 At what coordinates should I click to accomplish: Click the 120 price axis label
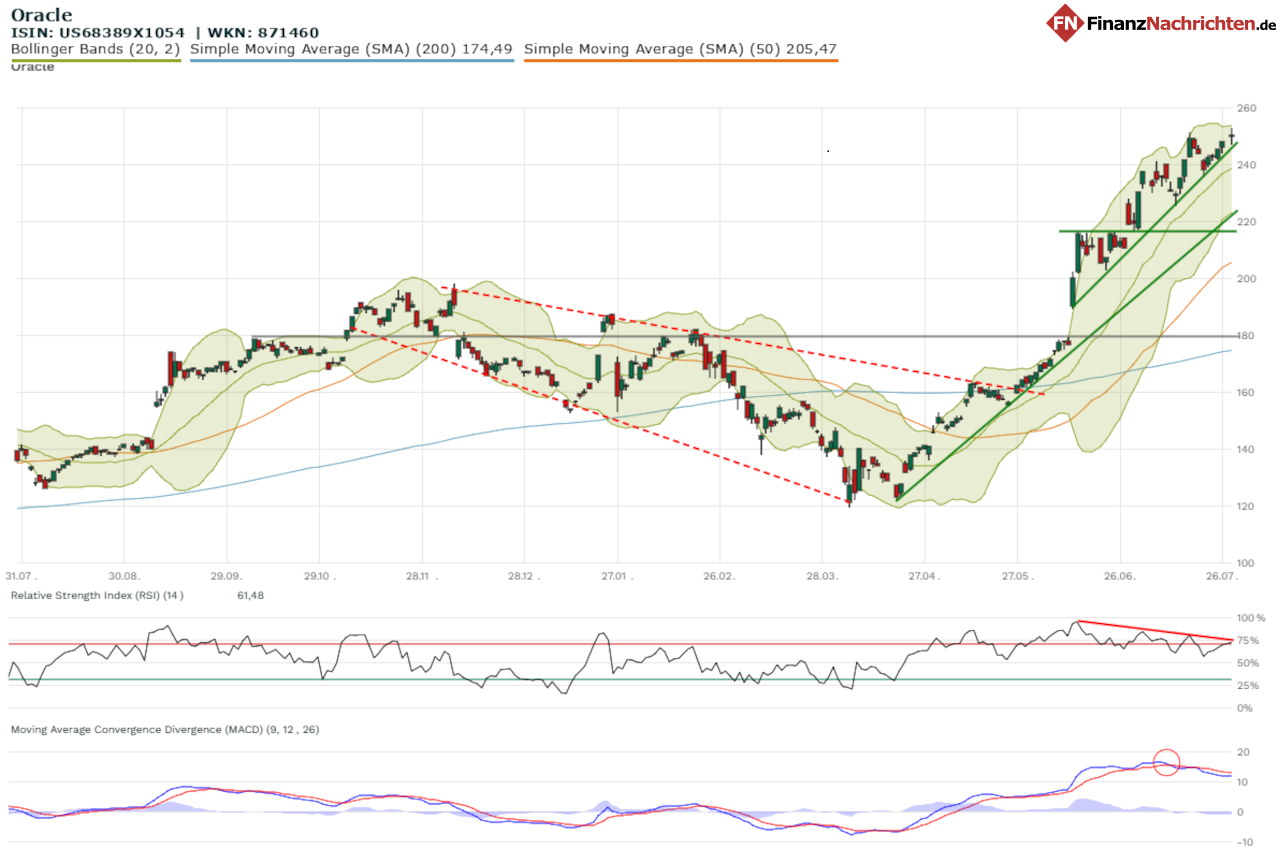(x=1246, y=507)
